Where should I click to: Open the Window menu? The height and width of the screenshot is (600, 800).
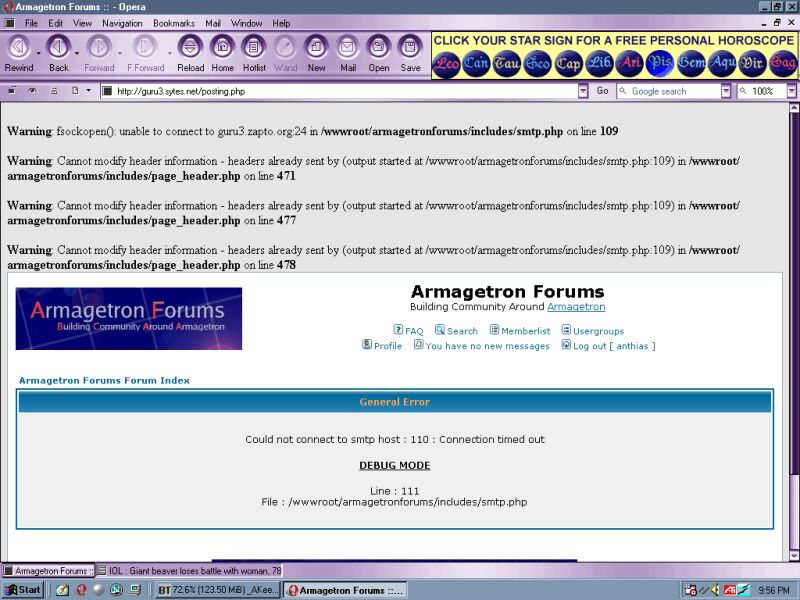(246, 23)
